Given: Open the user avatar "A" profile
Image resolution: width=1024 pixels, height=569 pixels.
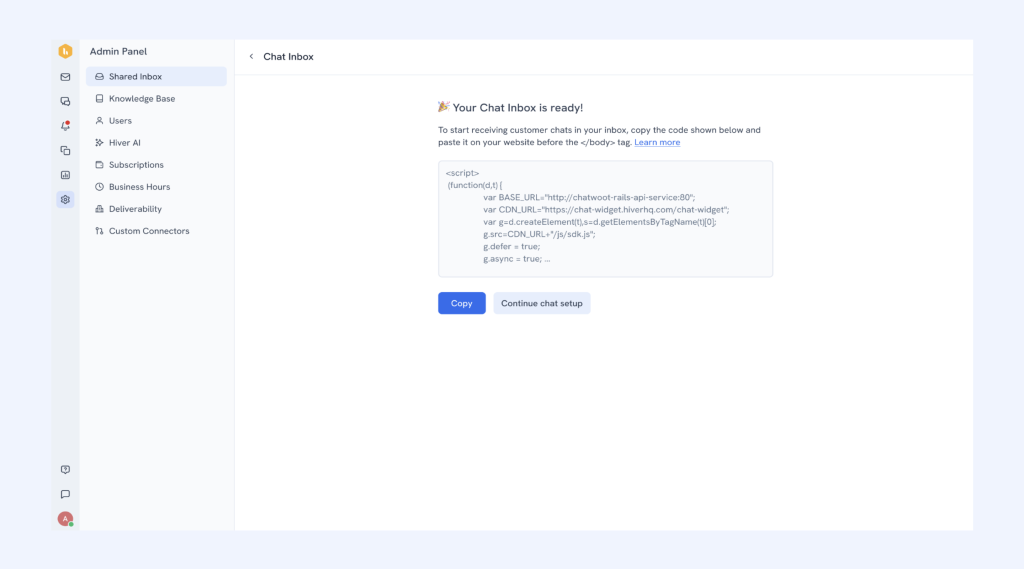Looking at the screenshot, I should pos(65,519).
